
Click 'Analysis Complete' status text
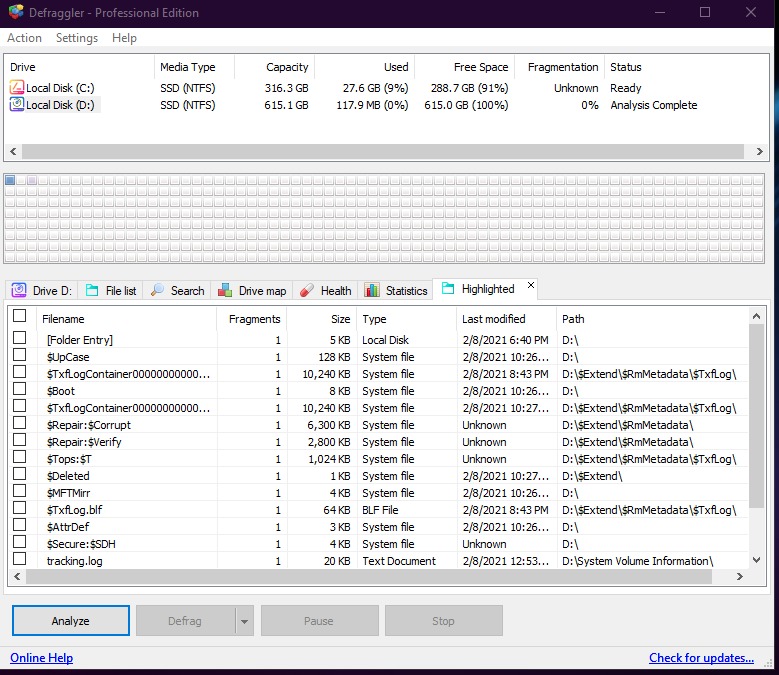click(x=654, y=105)
